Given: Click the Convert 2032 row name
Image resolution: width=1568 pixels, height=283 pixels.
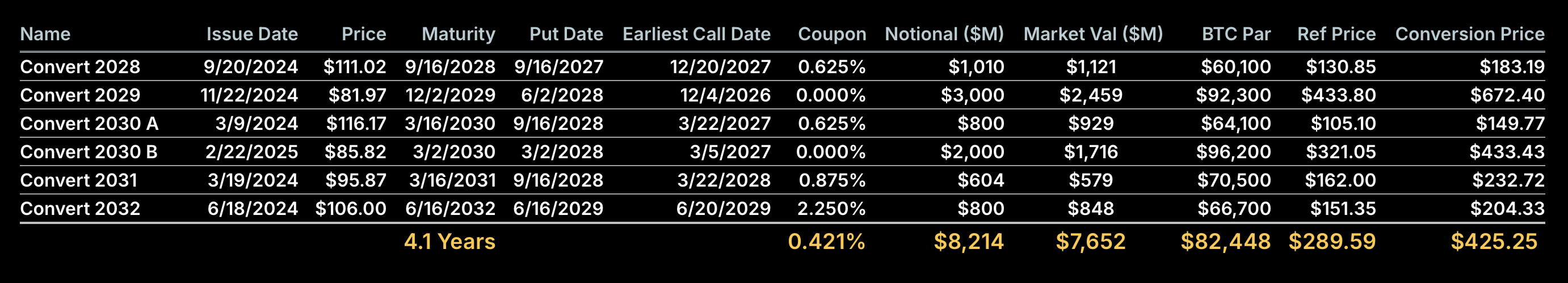Looking at the screenshot, I should pos(80,209).
